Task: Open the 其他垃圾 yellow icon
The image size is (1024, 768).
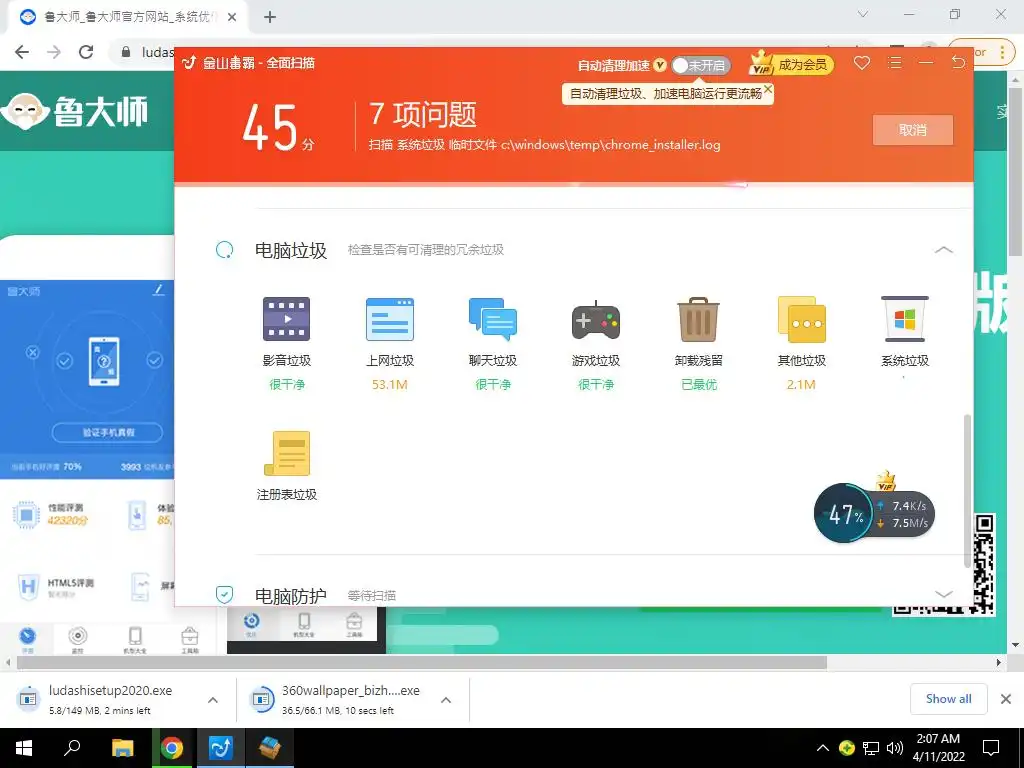Action: tap(801, 319)
